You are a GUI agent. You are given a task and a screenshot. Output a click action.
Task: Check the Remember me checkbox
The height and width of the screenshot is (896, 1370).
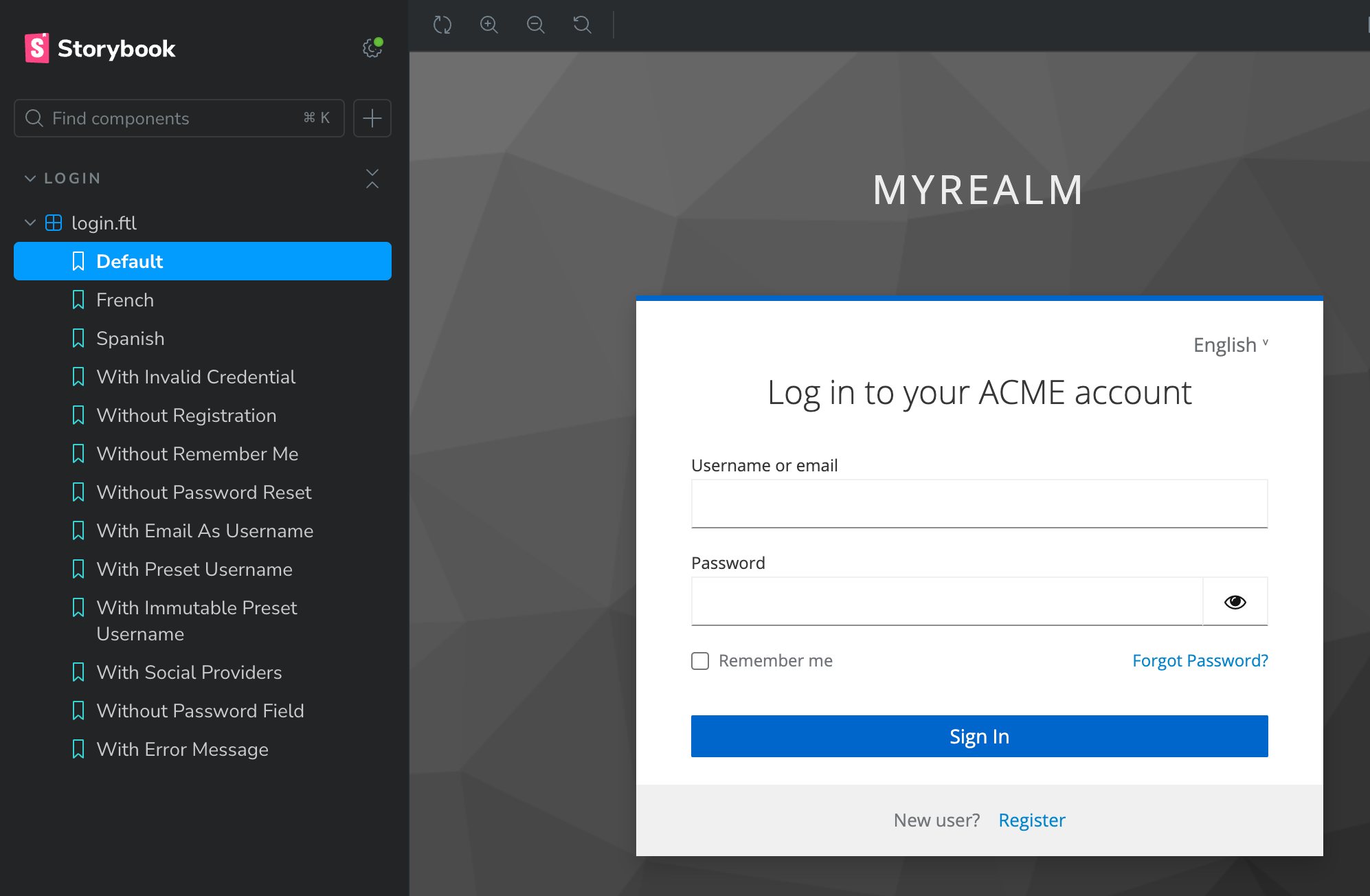click(x=700, y=661)
